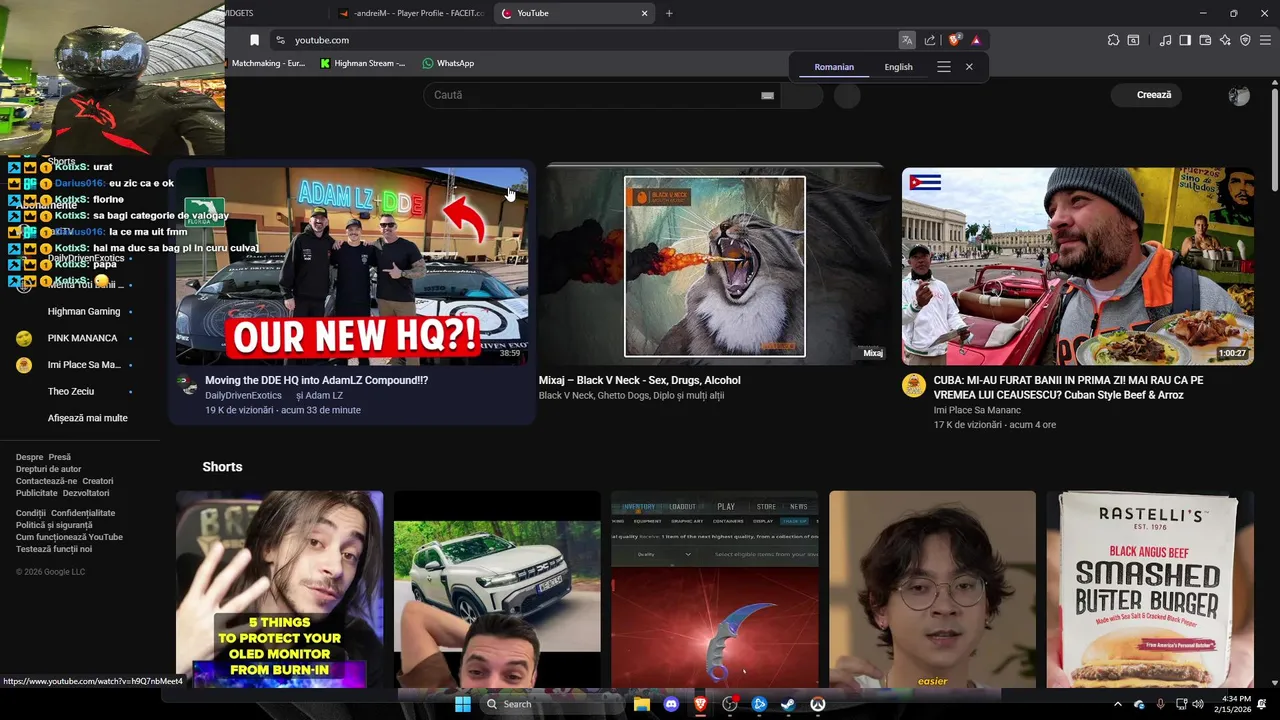
Task: Open the Confidențialitate footer link
Action: [83, 513]
